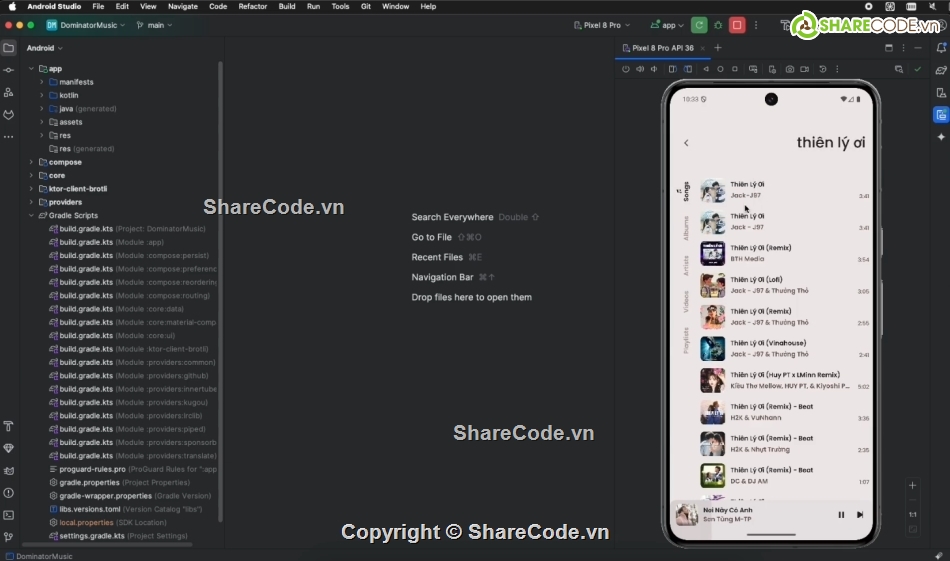Viewport: 950px width, 561px height.
Task: Show more tool windows ellipsis icon
Action: coord(8,137)
